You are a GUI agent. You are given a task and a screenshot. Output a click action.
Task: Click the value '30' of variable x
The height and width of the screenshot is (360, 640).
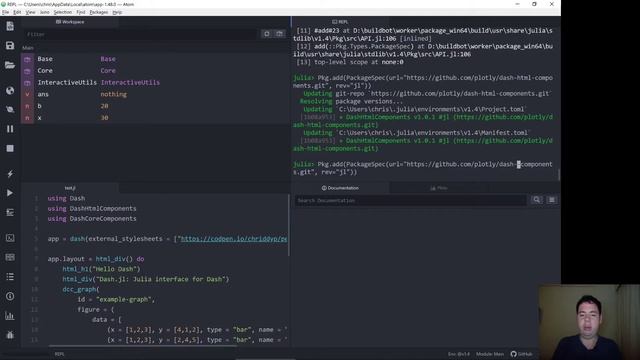pyautogui.click(x=104, y=118)
